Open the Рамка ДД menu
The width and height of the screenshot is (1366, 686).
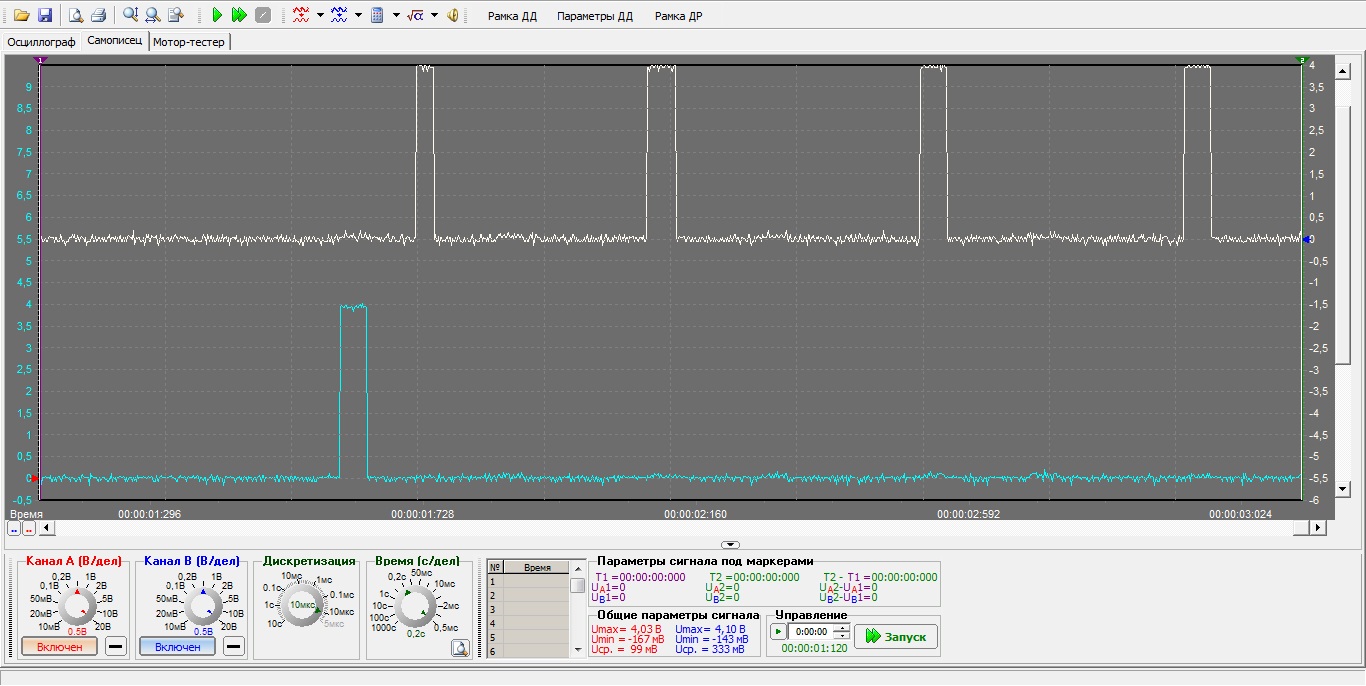(512, 16)
